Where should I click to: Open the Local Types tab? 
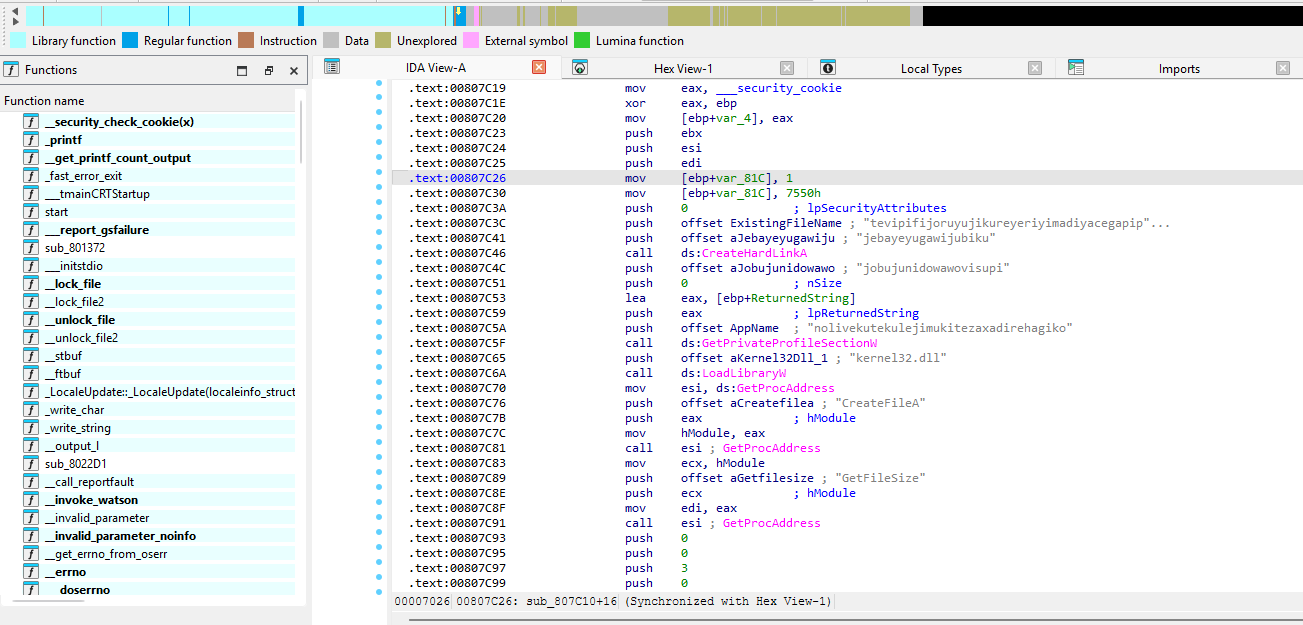[x=931, y=68]
